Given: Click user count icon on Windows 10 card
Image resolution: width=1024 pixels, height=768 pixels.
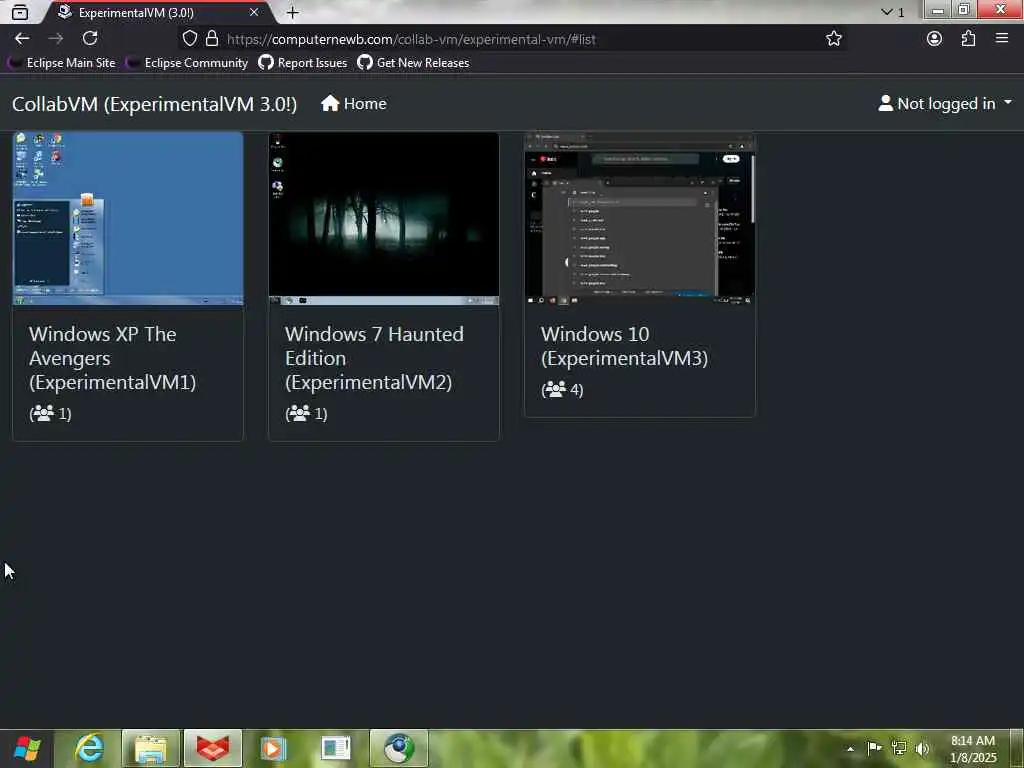Looking at the screenshot, I should (556, 389).
